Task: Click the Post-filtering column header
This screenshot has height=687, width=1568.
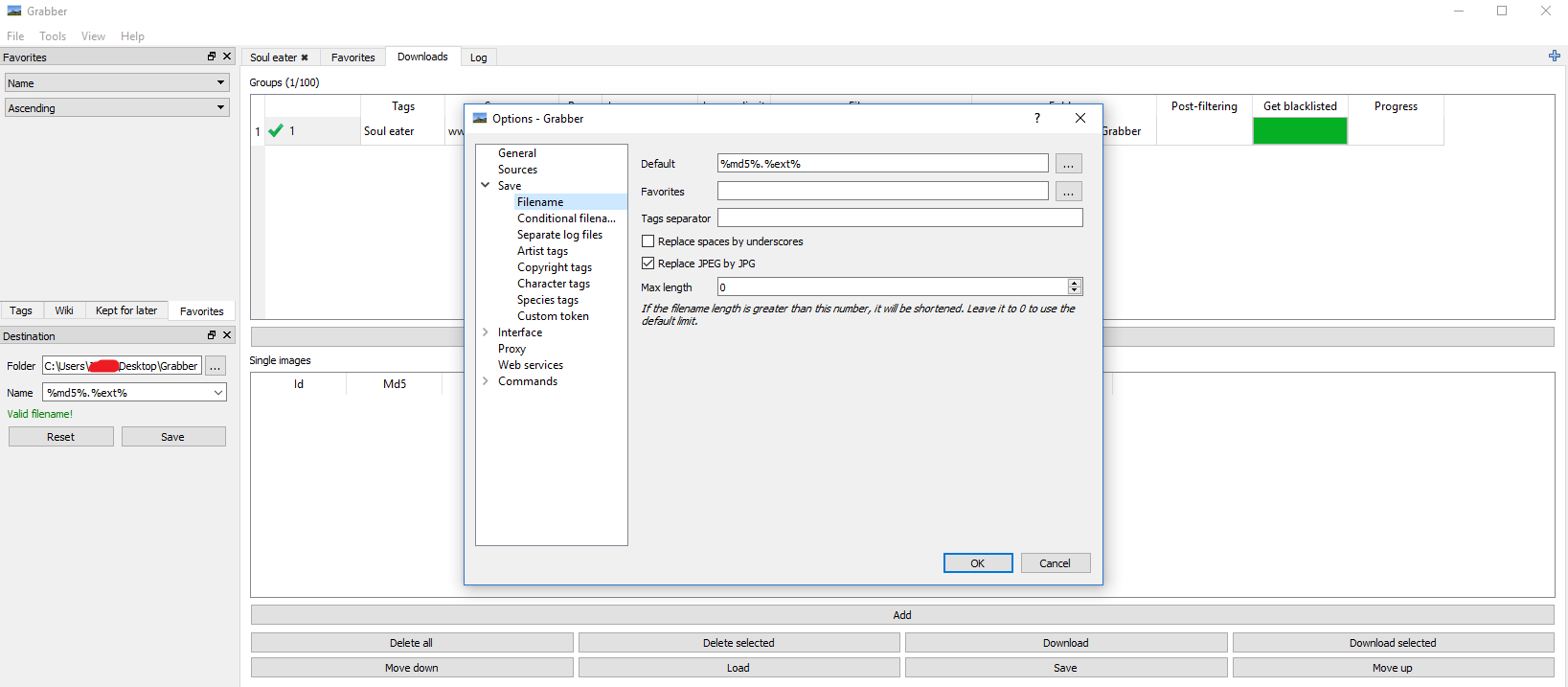Action: (1204, 106)
